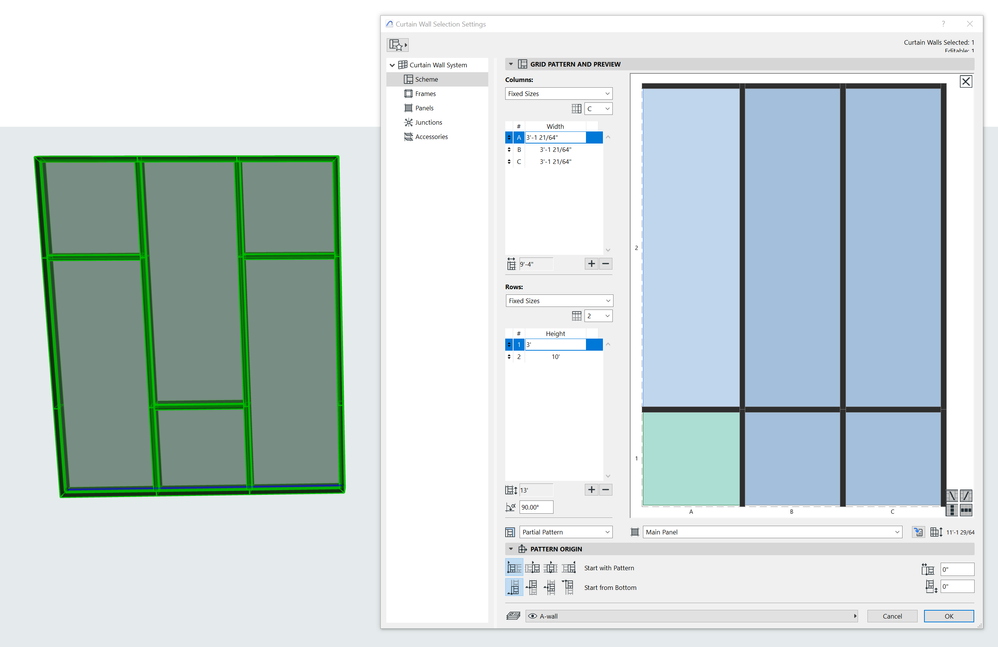Click the total pattern width field 9'-4"
Viewport: 998px width, 647px height.
coord(535,264)
